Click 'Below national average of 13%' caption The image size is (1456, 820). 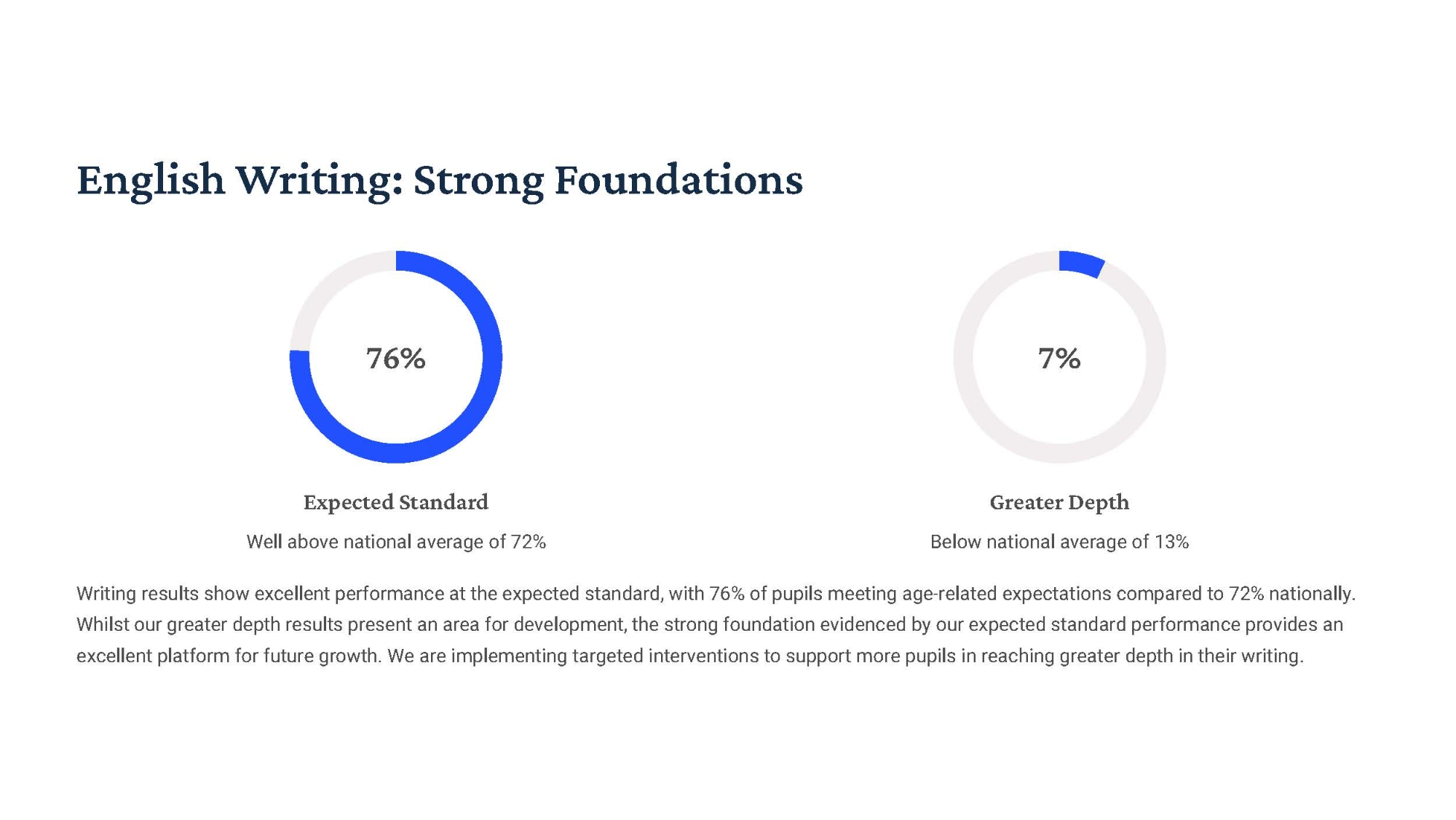pyautogui.click(x=1059, y=542)
